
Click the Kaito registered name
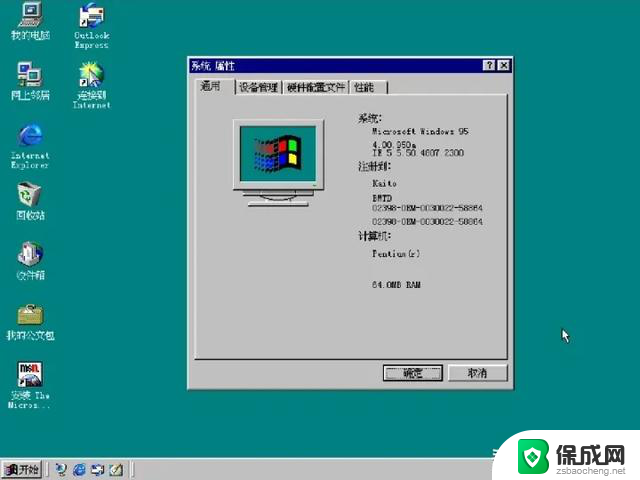pos(384,183)
